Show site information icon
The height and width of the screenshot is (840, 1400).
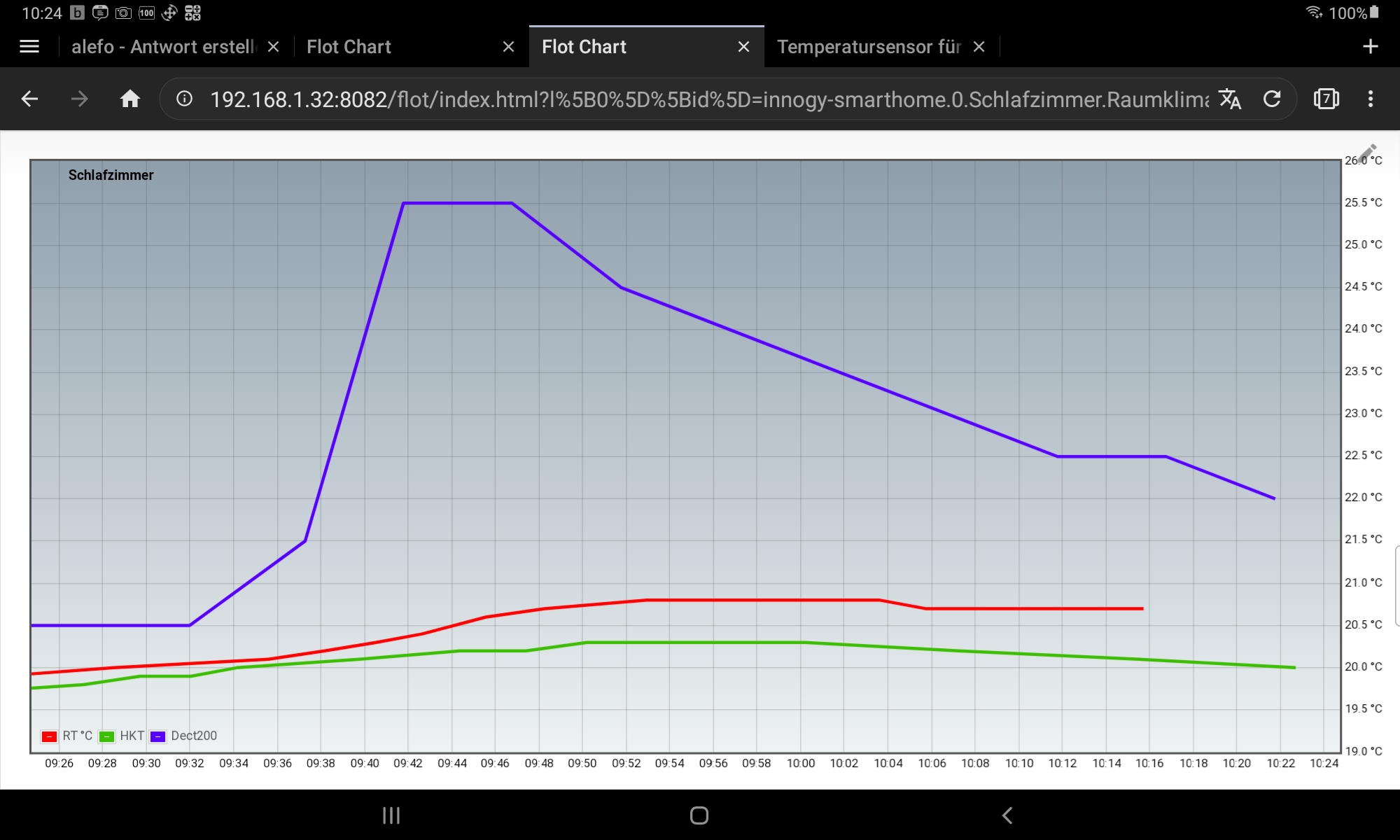click(184, 99)
